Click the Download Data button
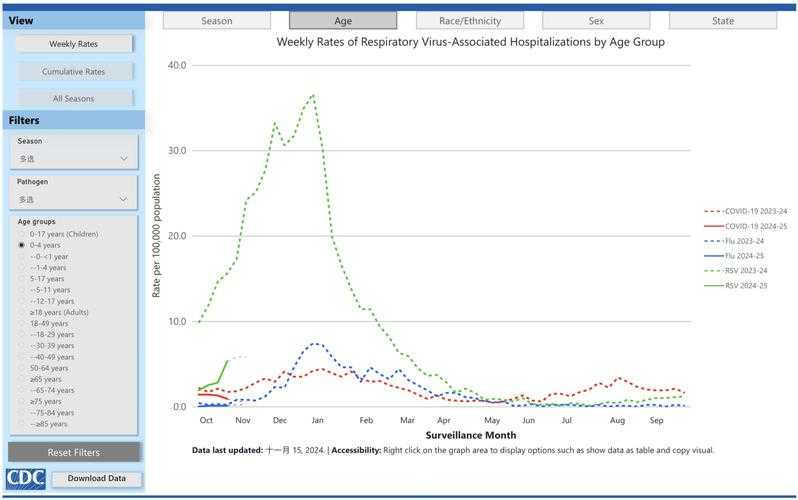Screen dimensions: 798x500 [96, 479]
